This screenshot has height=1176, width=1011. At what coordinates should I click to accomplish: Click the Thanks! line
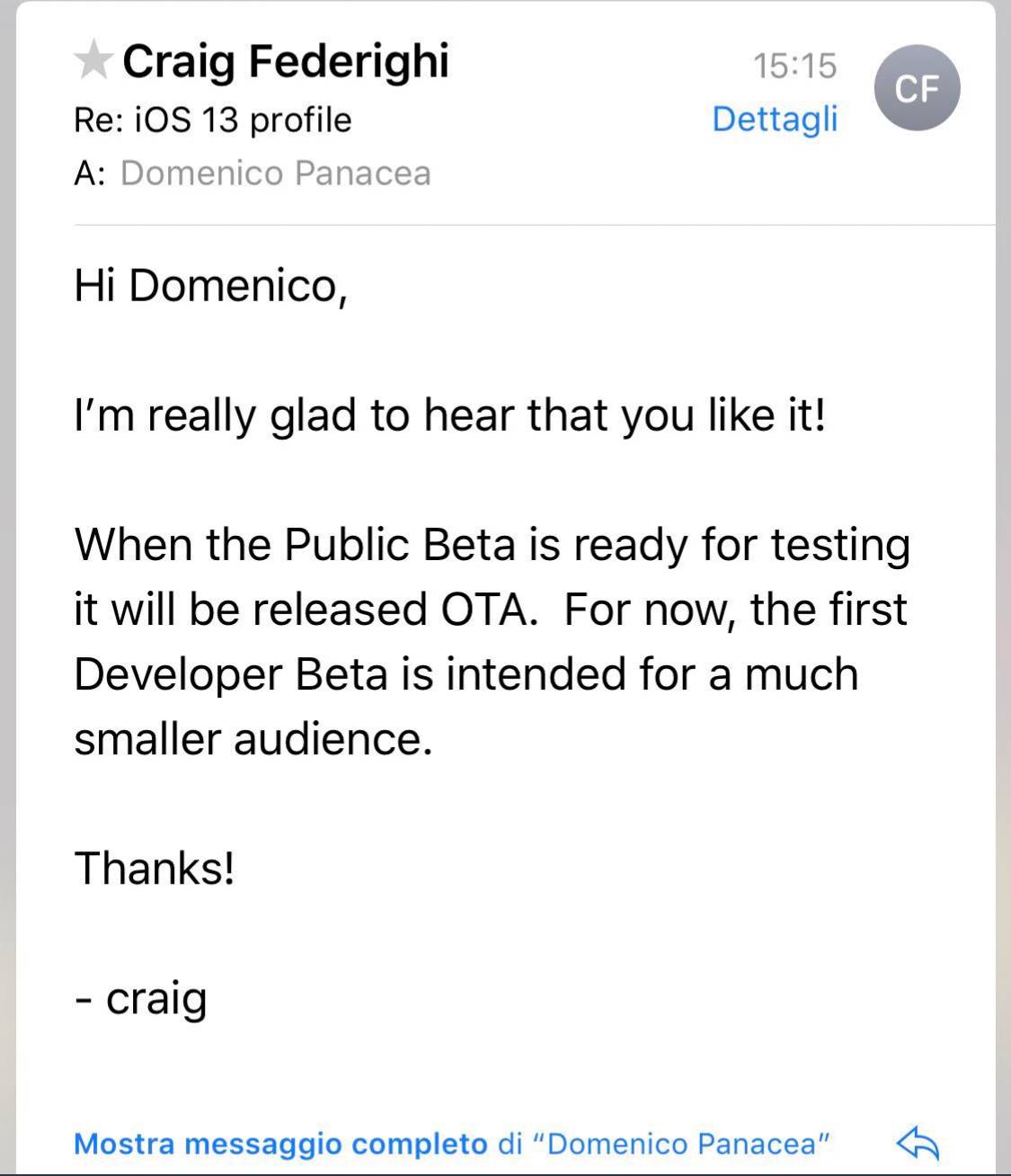tap(155, 868)
